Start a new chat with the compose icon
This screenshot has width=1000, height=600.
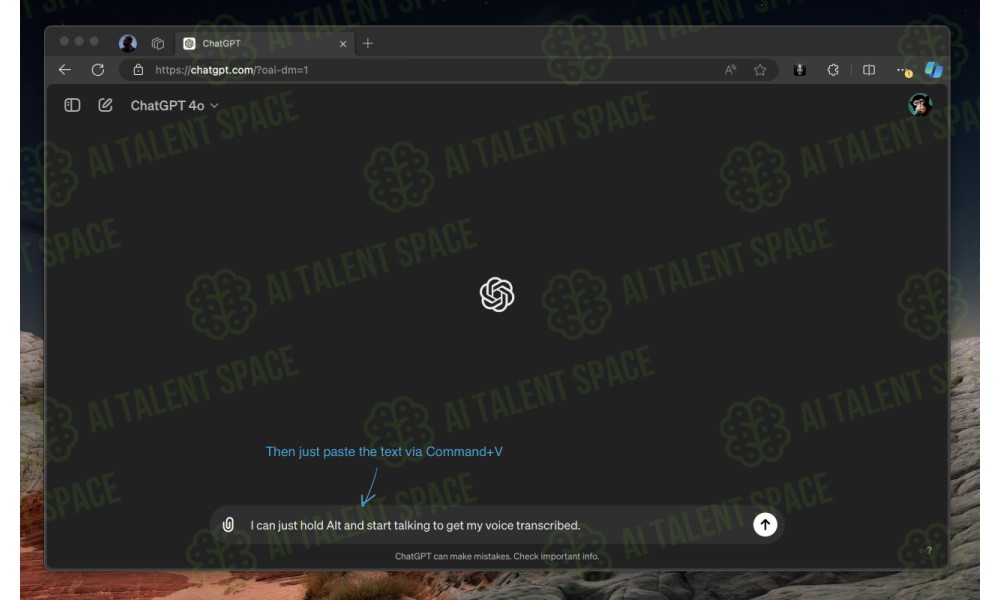[105, 105]
